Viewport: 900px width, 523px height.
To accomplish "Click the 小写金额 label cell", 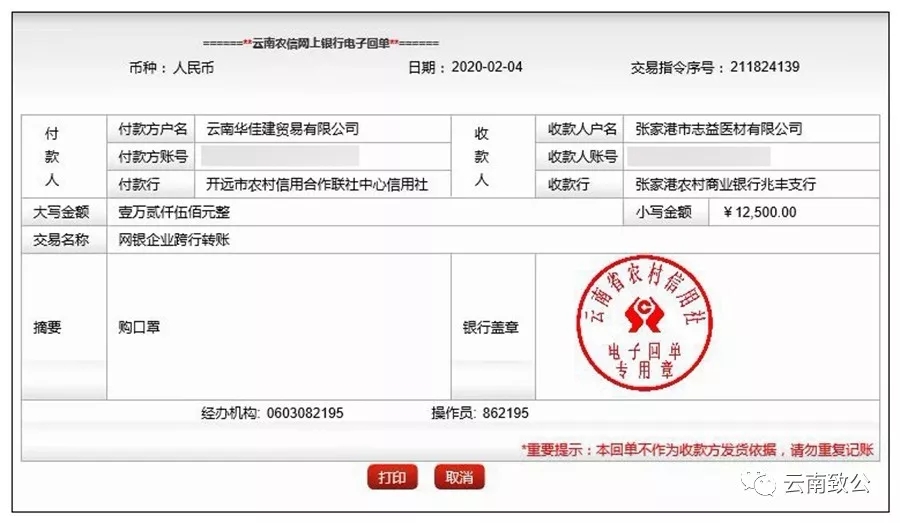I will click(x=665, y=212).
